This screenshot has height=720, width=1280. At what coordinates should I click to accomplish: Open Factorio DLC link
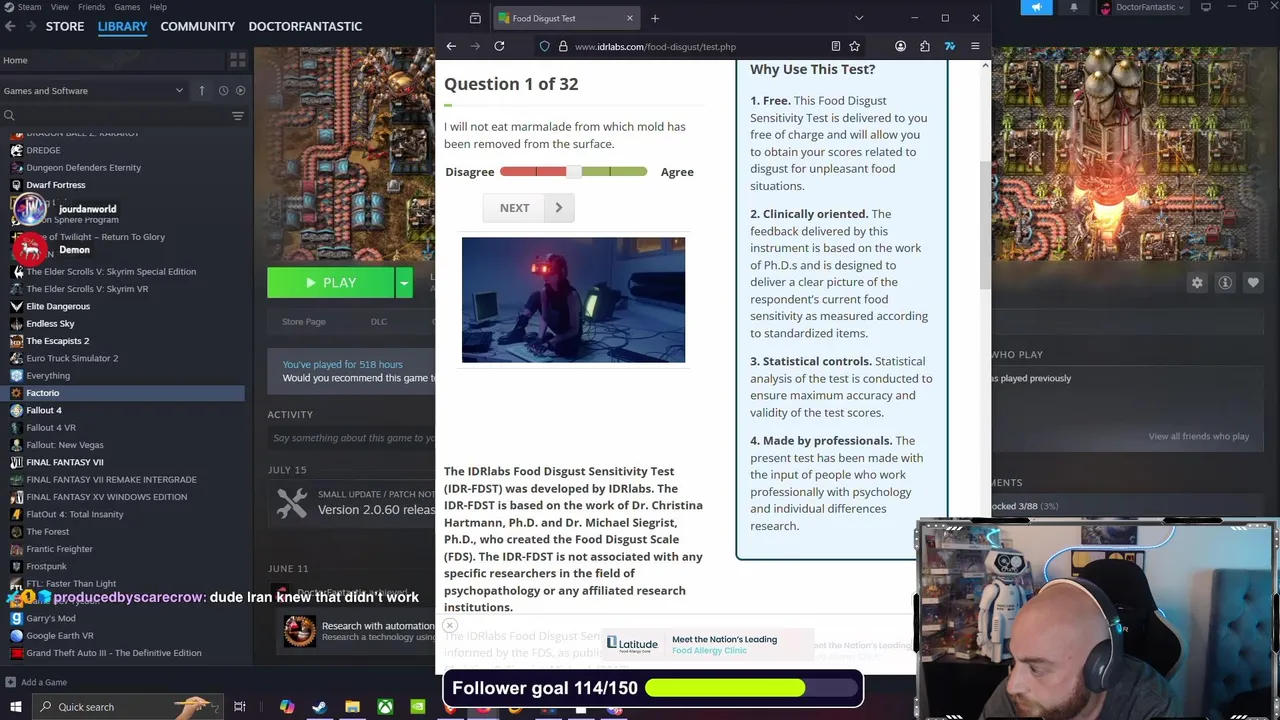tap(379, 322)
